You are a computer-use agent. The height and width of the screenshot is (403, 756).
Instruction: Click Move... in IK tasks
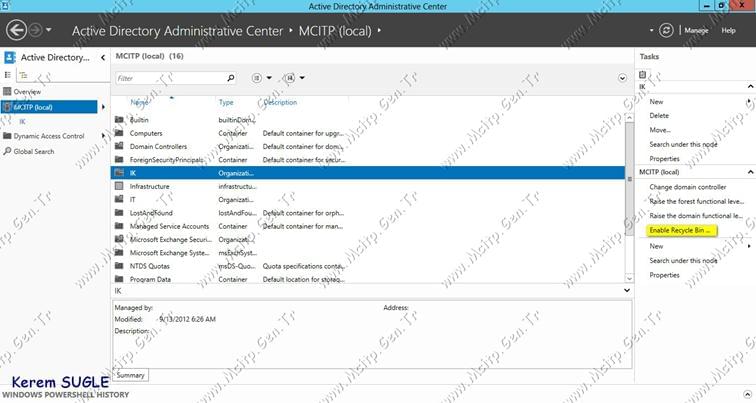660,130
